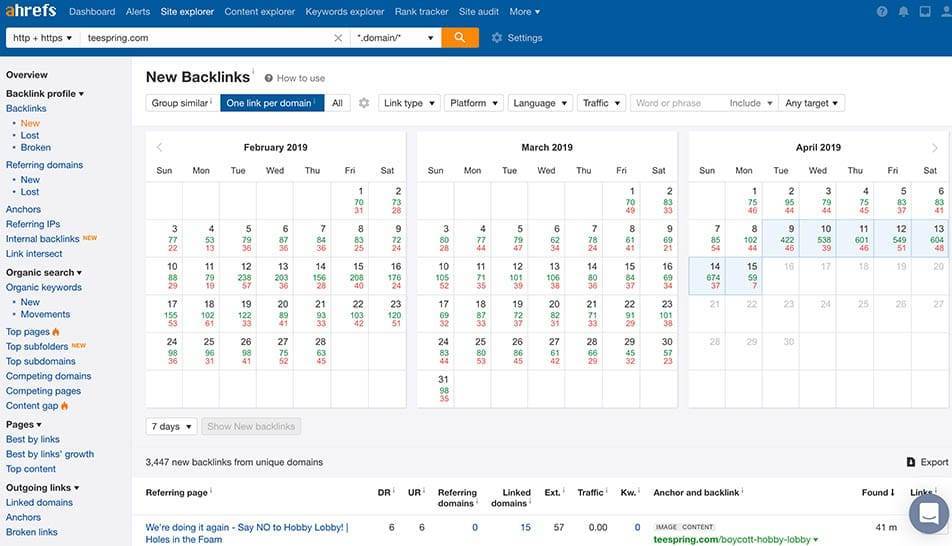This screenshot has width=952, height=546.
Task: Select March 31 in the calendar
Action: pyautogui.click(x=436, y=389)
